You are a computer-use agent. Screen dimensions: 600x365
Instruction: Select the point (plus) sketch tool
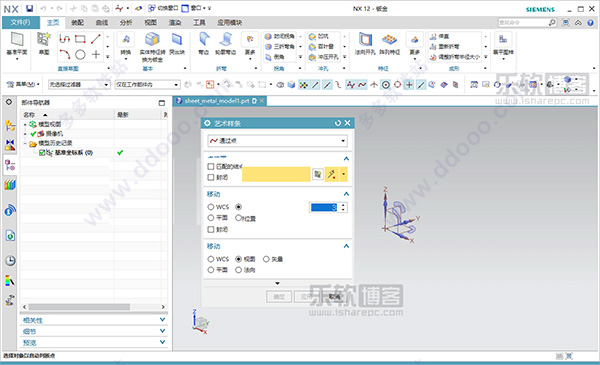pos(96,54)
